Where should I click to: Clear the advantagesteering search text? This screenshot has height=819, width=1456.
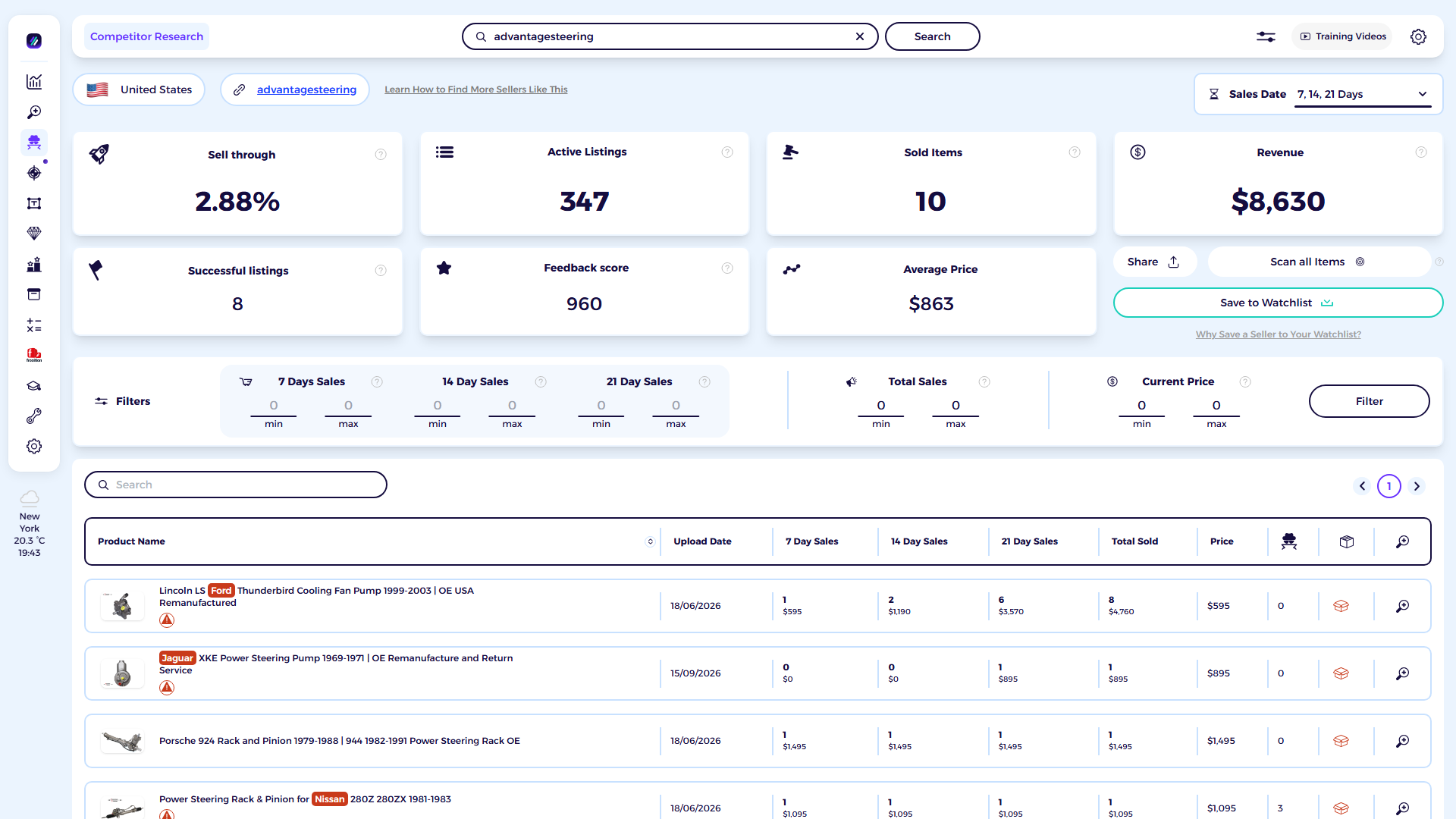860,36
